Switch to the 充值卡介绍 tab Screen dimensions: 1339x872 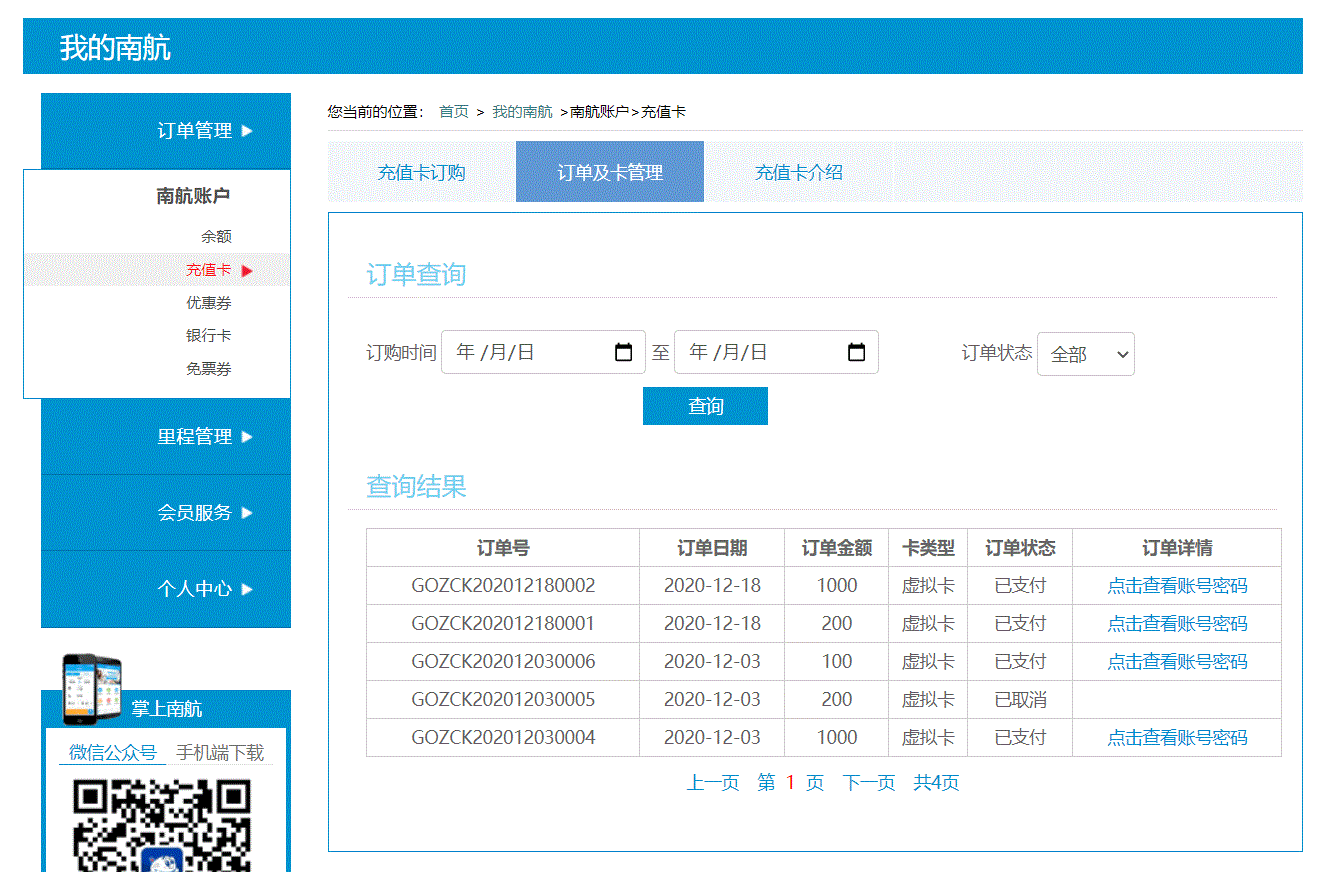[x=798, y=172]
